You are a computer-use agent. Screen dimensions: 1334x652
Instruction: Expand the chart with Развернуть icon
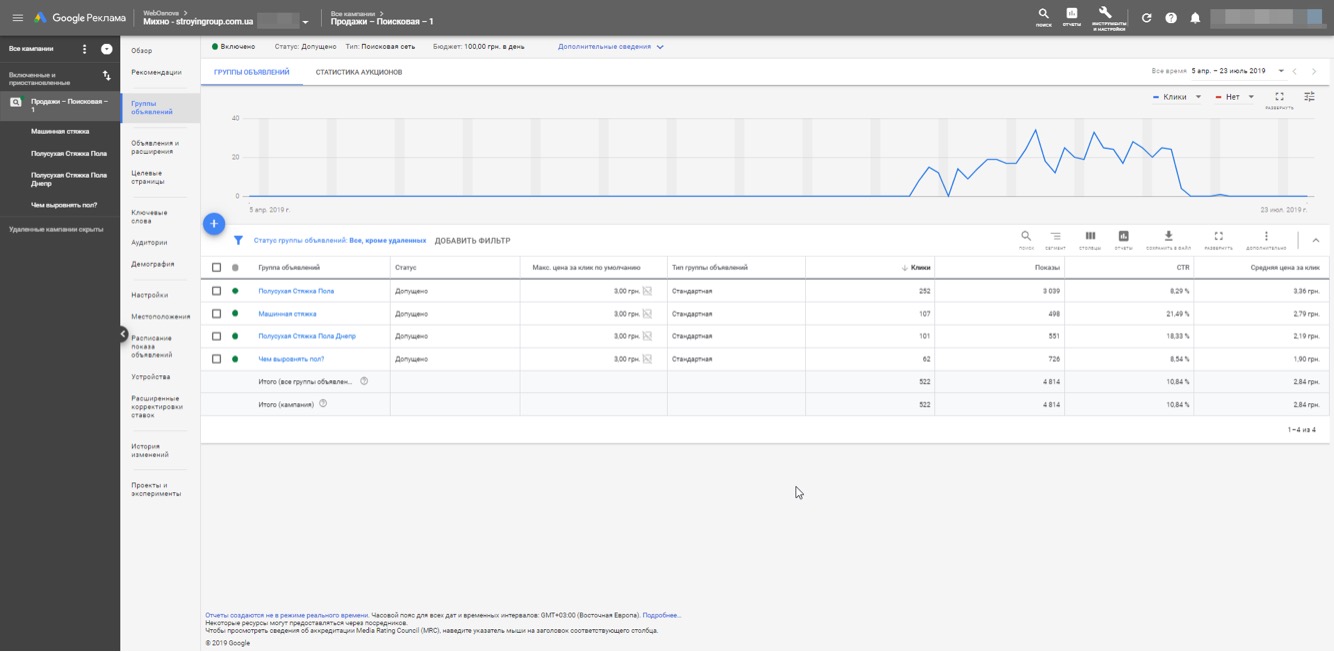pos(1279,99)
